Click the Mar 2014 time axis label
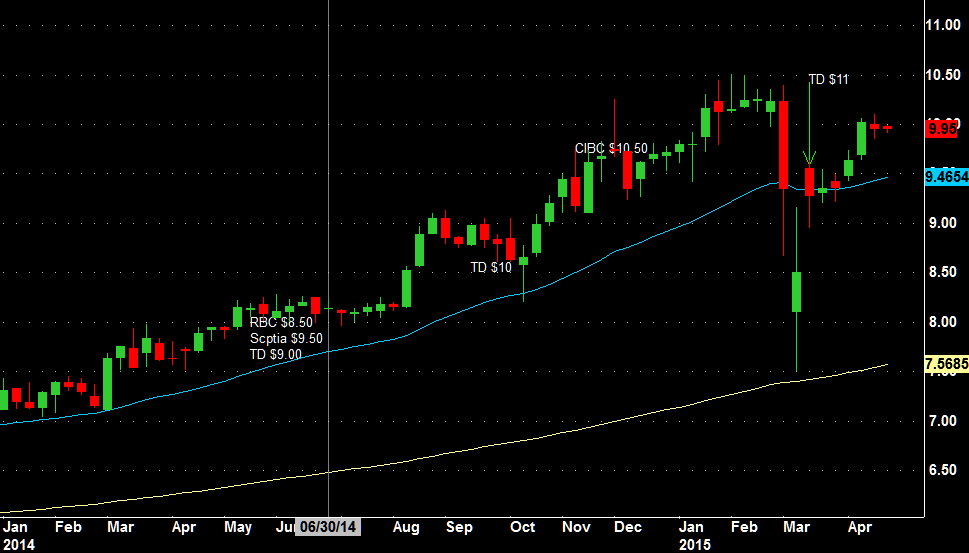This screenshot has width=969, height=553. click(x=121, y=527)
